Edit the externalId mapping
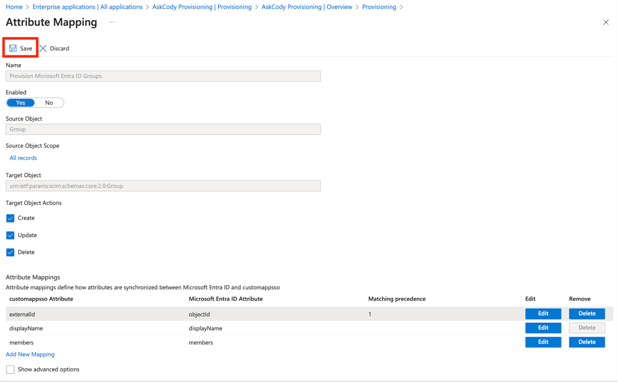 [x=543, y=314]
